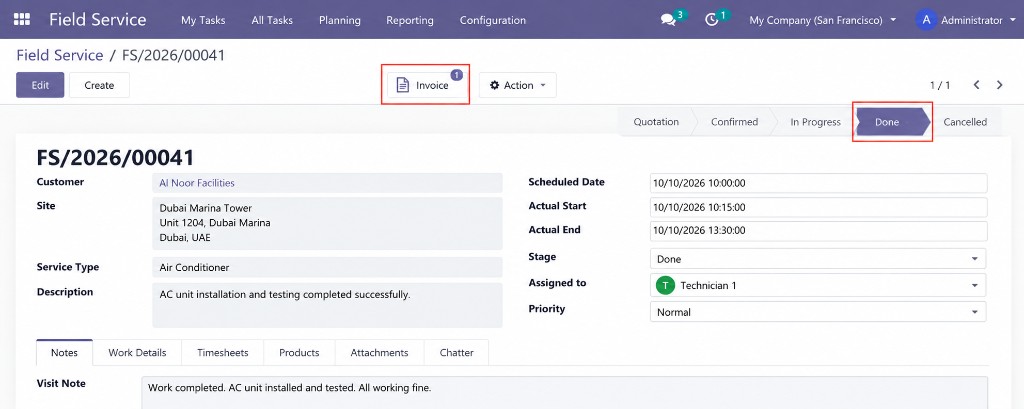Viewport: 1024px width, 409px height.
Task: Expand the company selector My Company
Action: point(822,20)
